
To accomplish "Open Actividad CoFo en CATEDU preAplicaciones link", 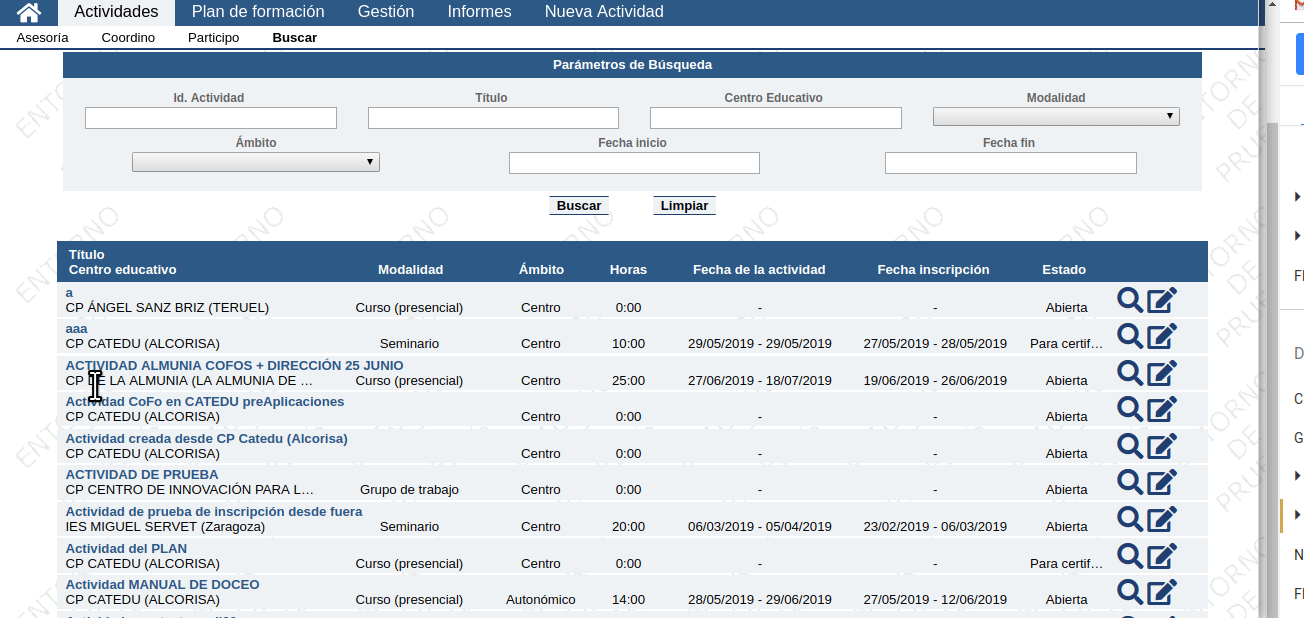I will click(205, 402).
